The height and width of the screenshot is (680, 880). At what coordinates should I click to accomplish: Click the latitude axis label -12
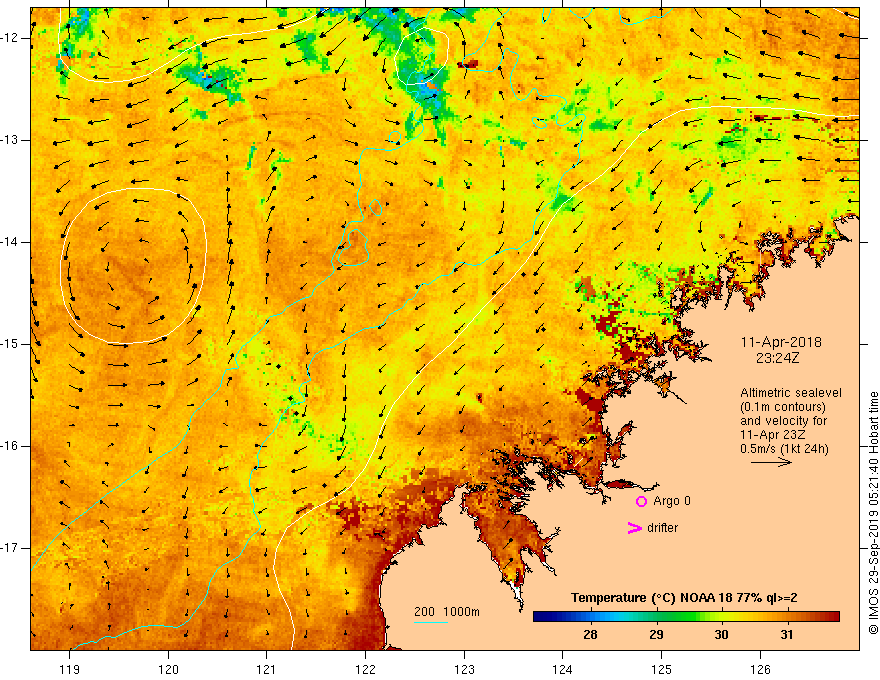click(11, 38)
